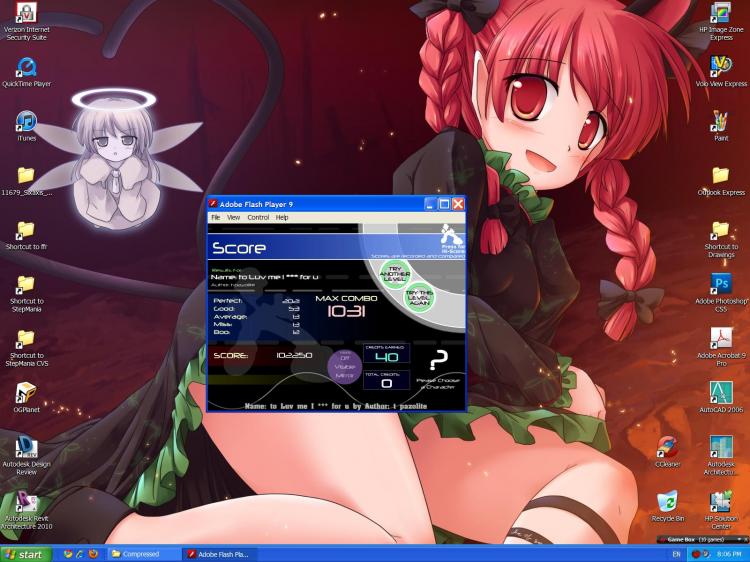Open Control menu in Flash Player
Screen dimensions: 750x562
pyautogui.click(x=258, y=217)
